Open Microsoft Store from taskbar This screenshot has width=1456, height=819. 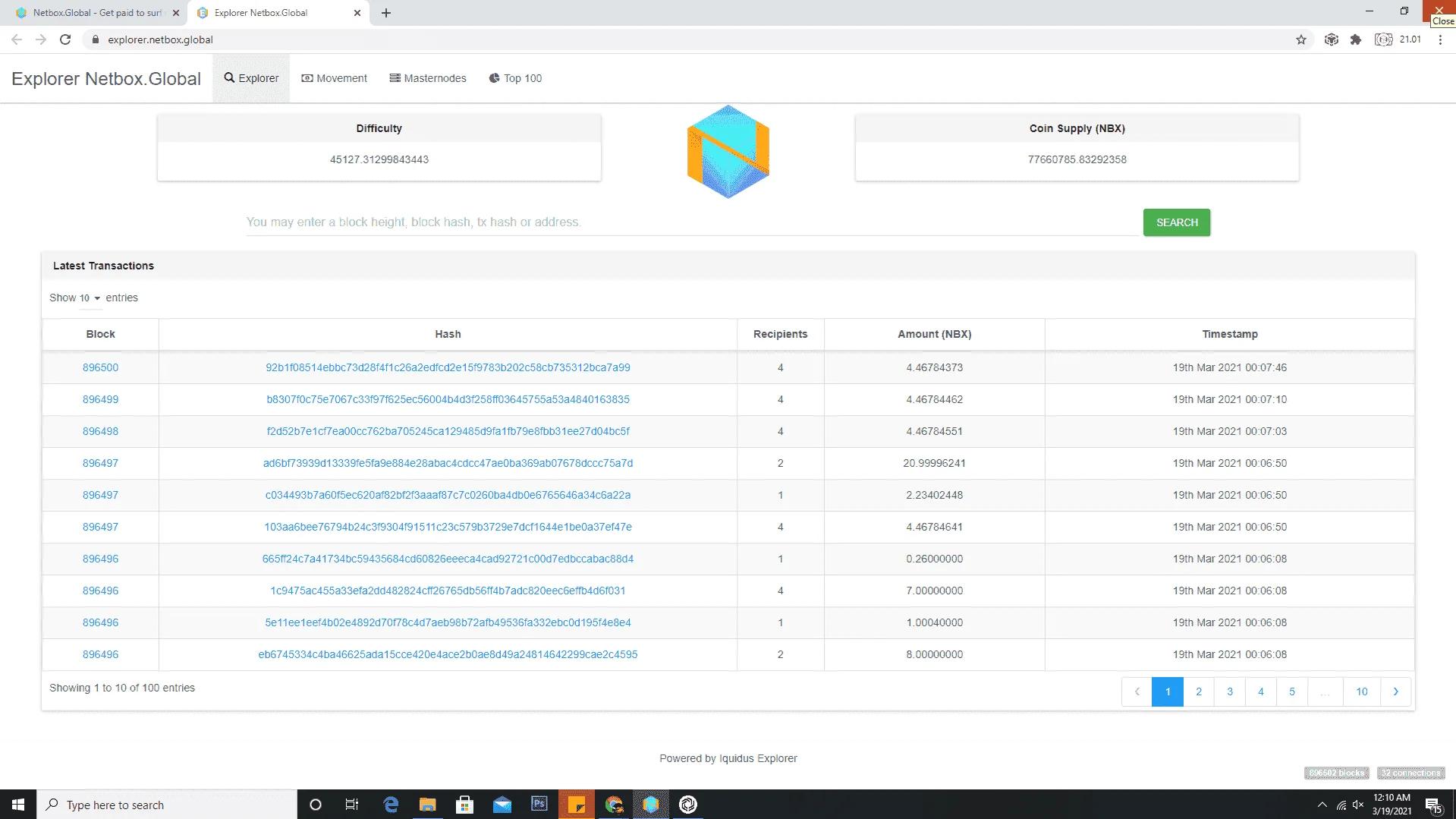465,805
